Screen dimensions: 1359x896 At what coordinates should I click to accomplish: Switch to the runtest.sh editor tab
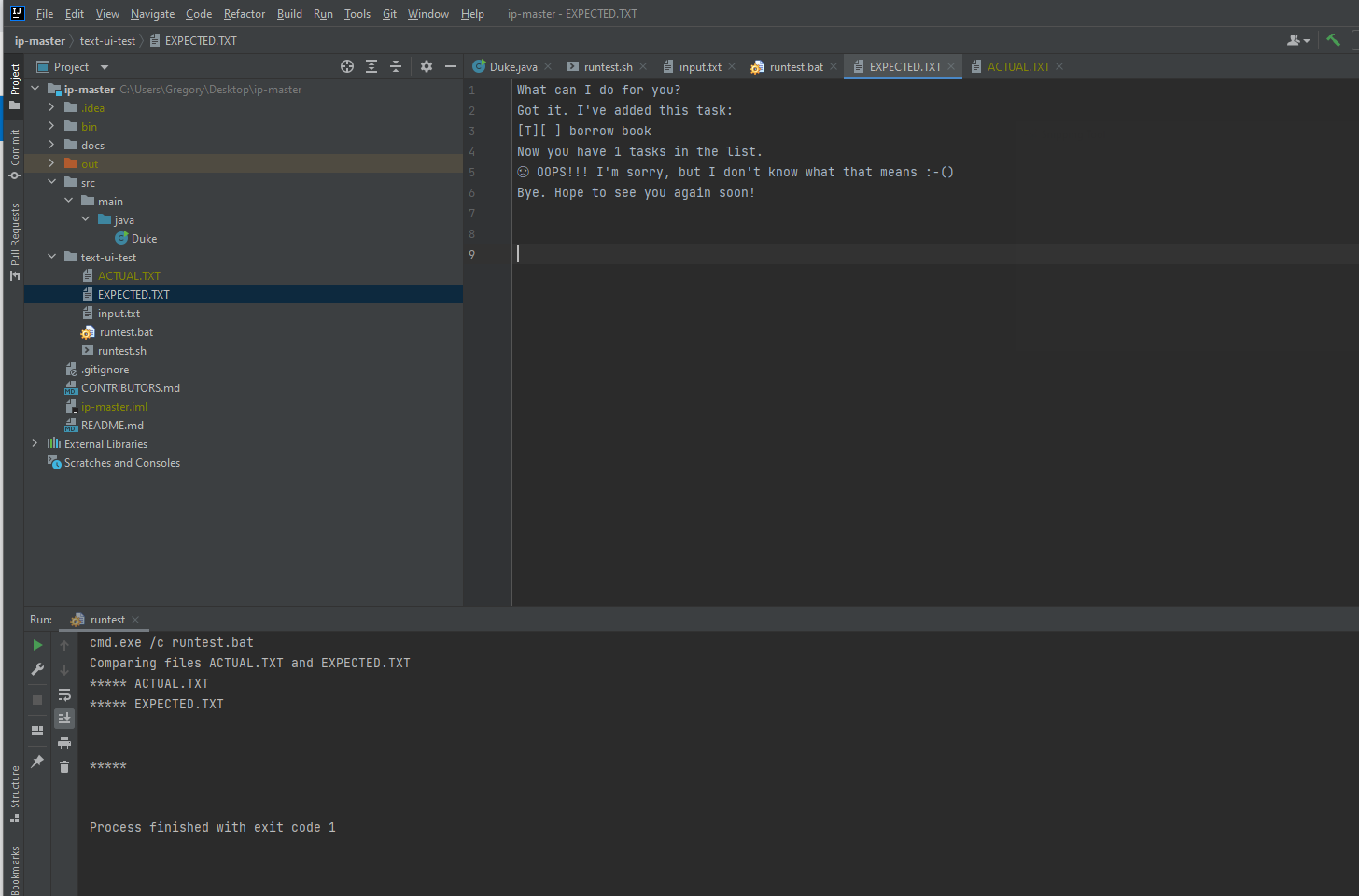pyautogui.click(x=608, y=67)
